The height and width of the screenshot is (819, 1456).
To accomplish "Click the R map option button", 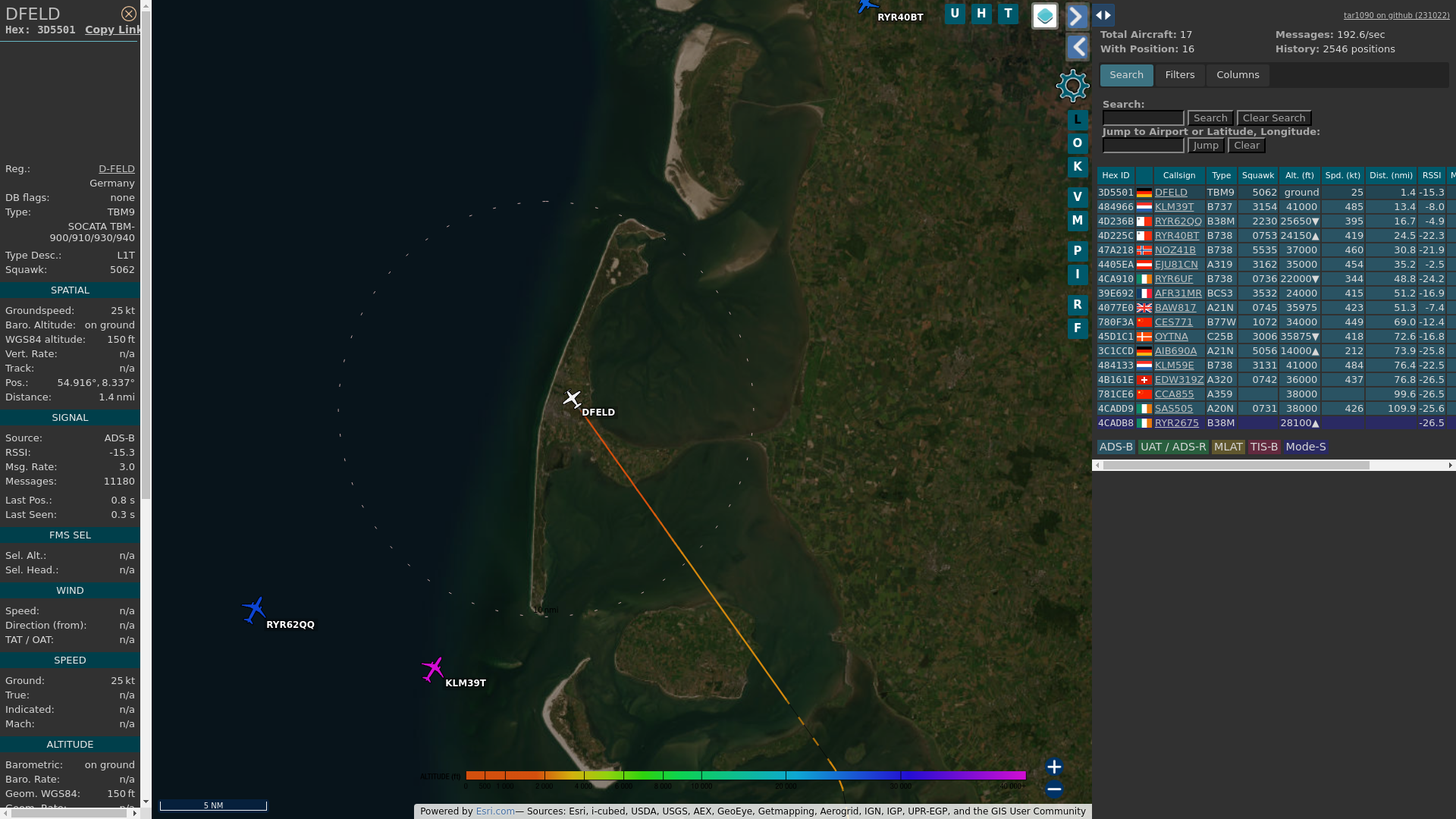I will pyautogui.click(x=1078, y=305).
